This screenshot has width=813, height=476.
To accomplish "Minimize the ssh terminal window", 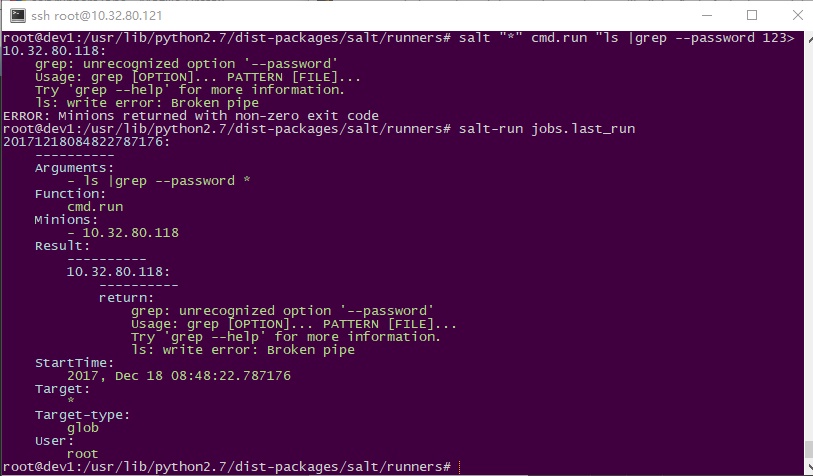I will point(707,15).
